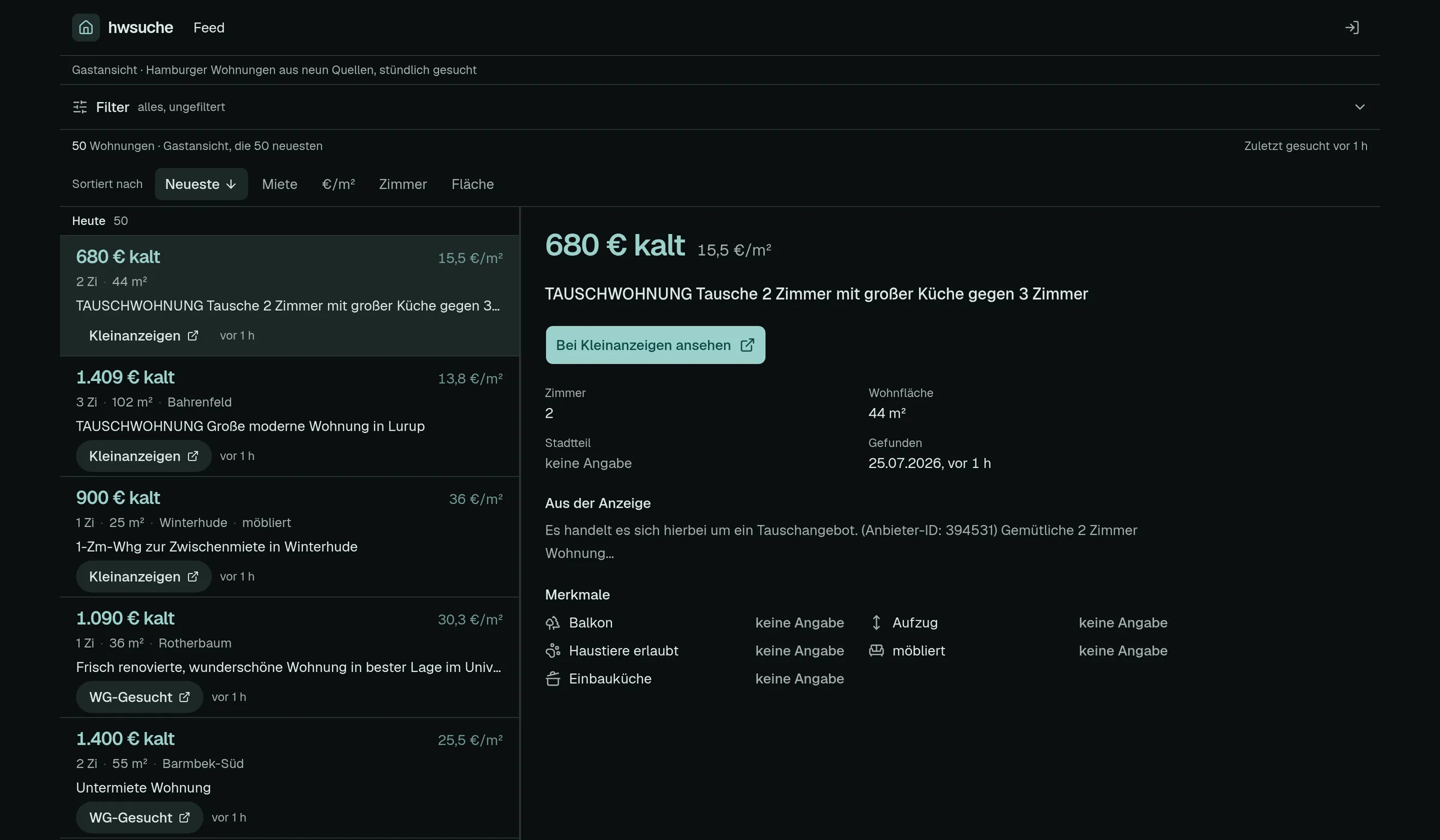
Task: Click the Einbauküche pot icon
Action: [x=553, y=679]
